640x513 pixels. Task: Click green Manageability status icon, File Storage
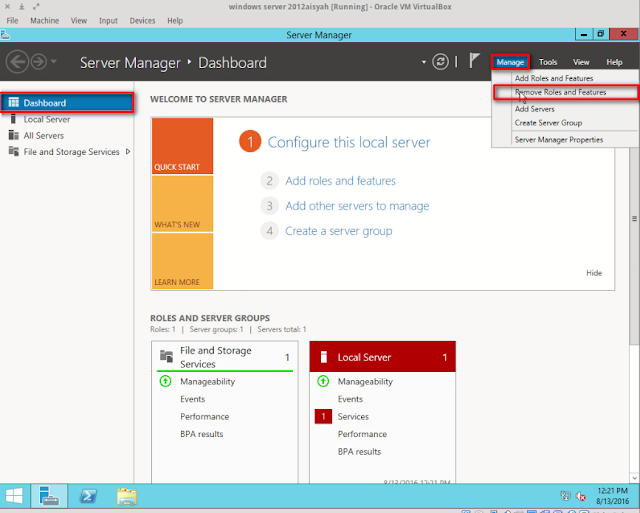(x=165, y=382)
